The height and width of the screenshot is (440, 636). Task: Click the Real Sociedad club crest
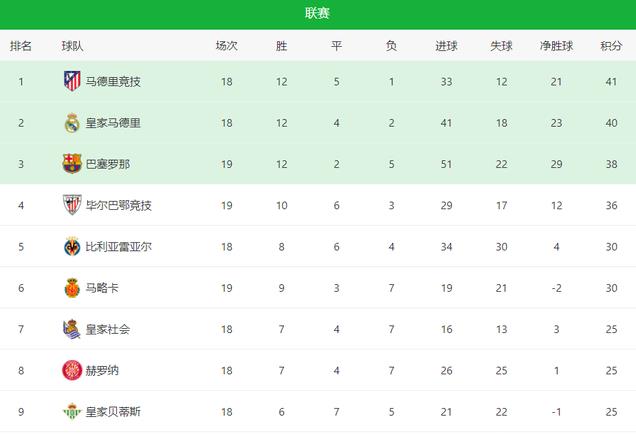72,329
